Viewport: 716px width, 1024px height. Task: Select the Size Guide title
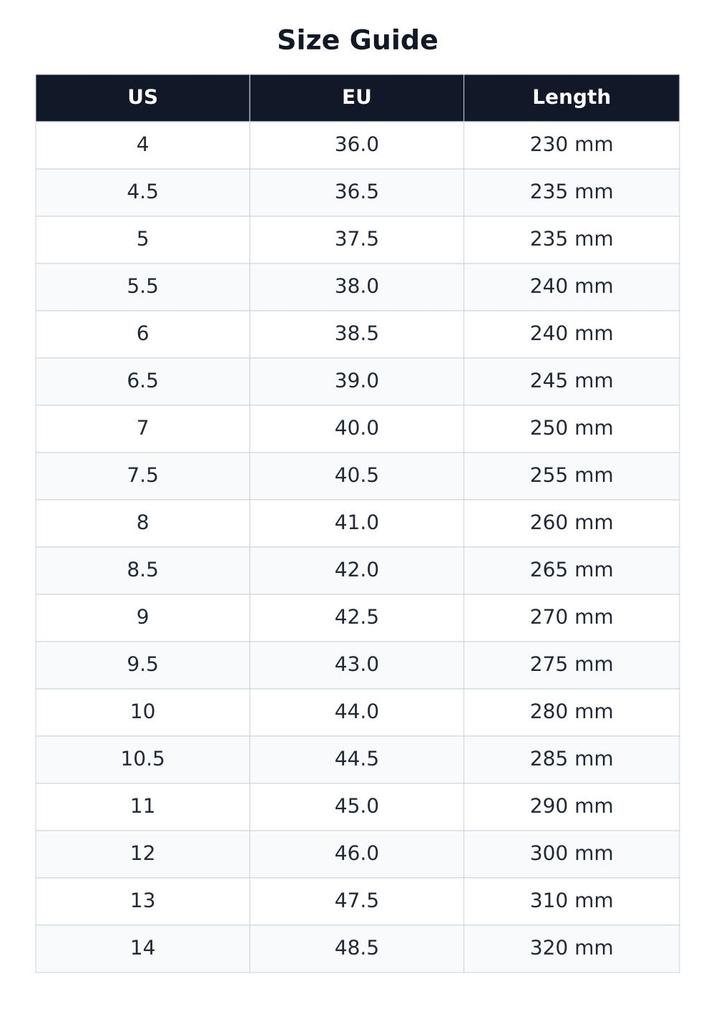coord(357,40)
